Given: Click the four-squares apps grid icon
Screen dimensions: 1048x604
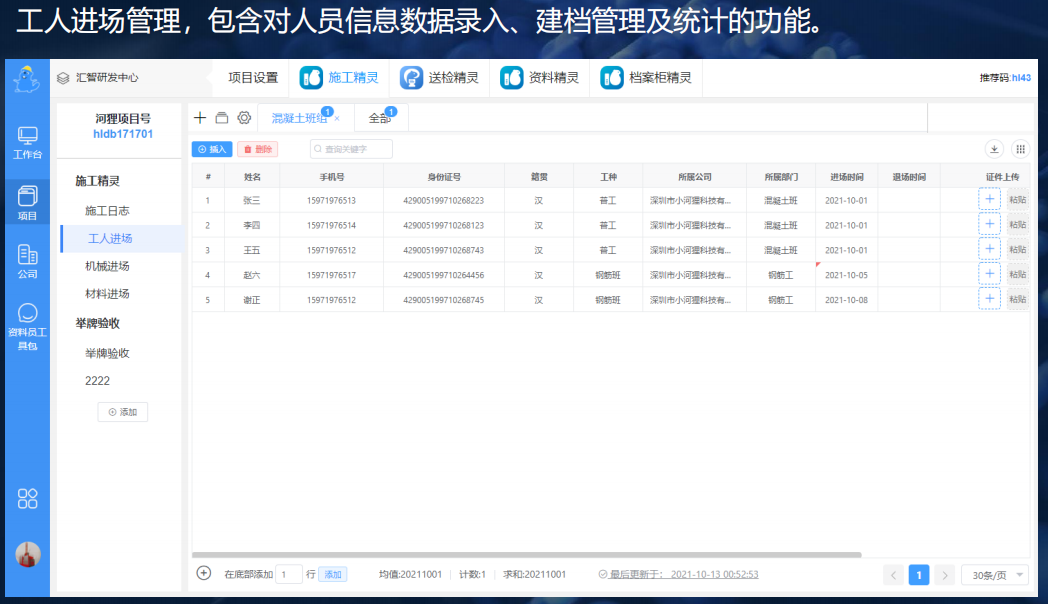Looking at the screenshot, I should click(28, 498).
